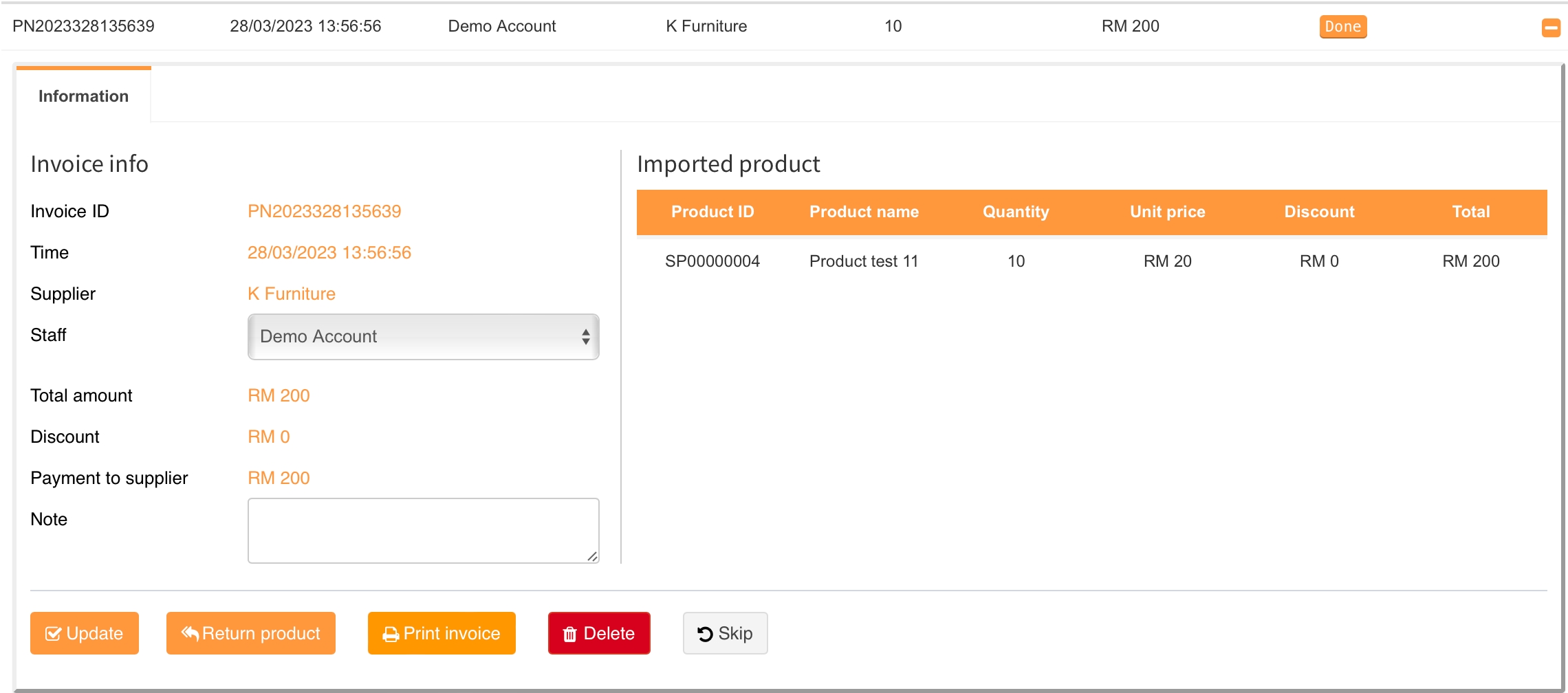Grab the Note textarea resize handle
The image size is (1568, 693).
pyautogui.click(x=592, y=556)
